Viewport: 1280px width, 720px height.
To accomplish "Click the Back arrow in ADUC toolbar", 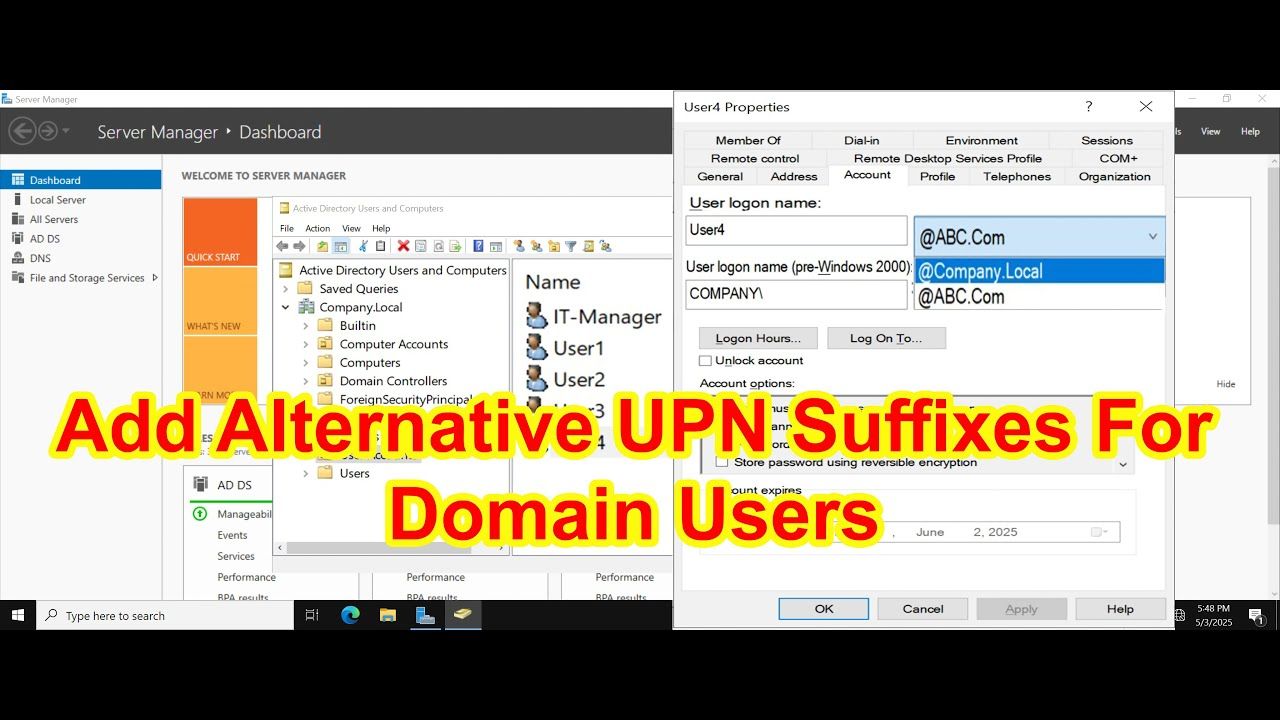I will [x=282, y=246].
